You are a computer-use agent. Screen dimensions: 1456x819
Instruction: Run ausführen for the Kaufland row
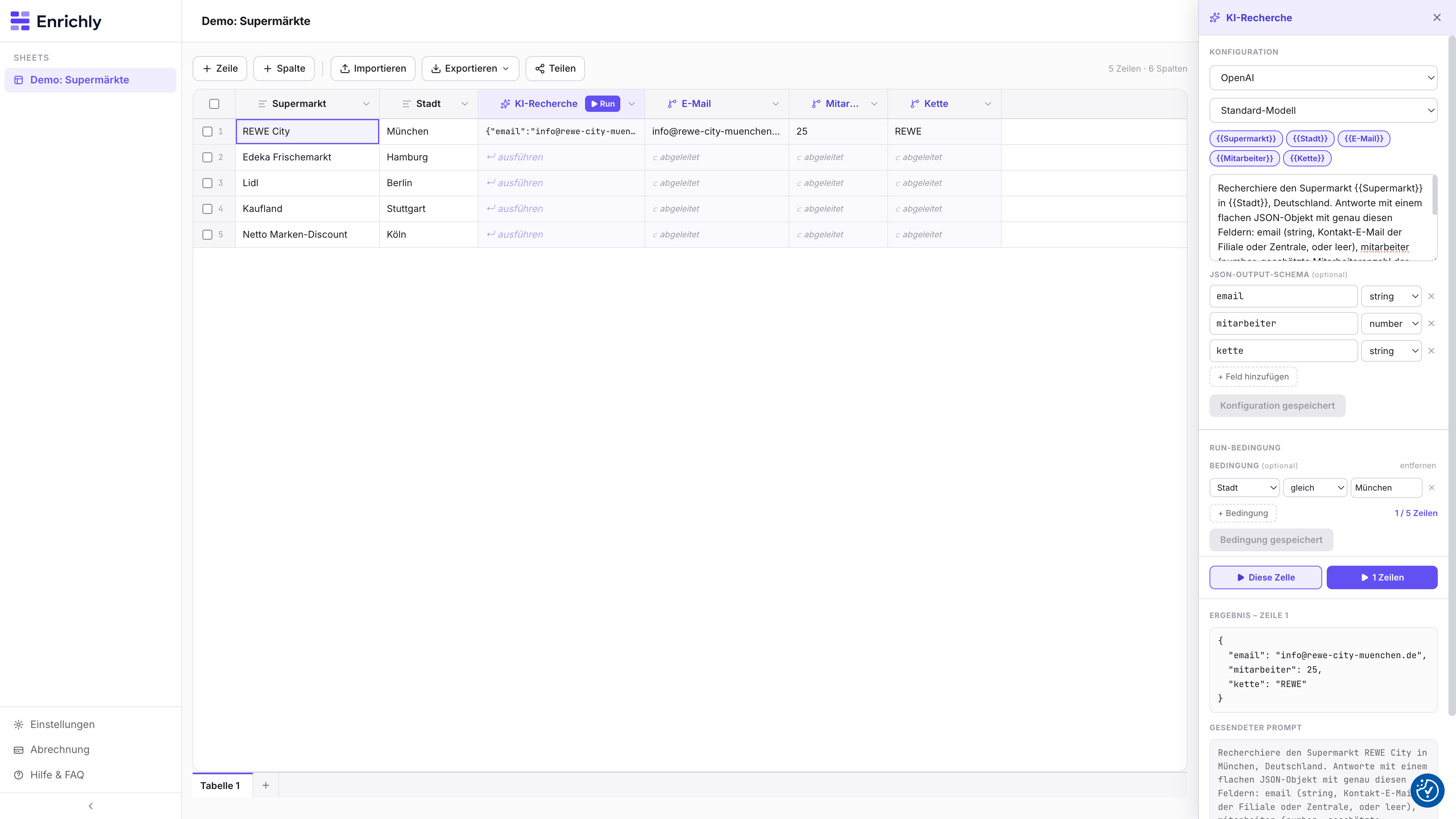click(515, 209)
